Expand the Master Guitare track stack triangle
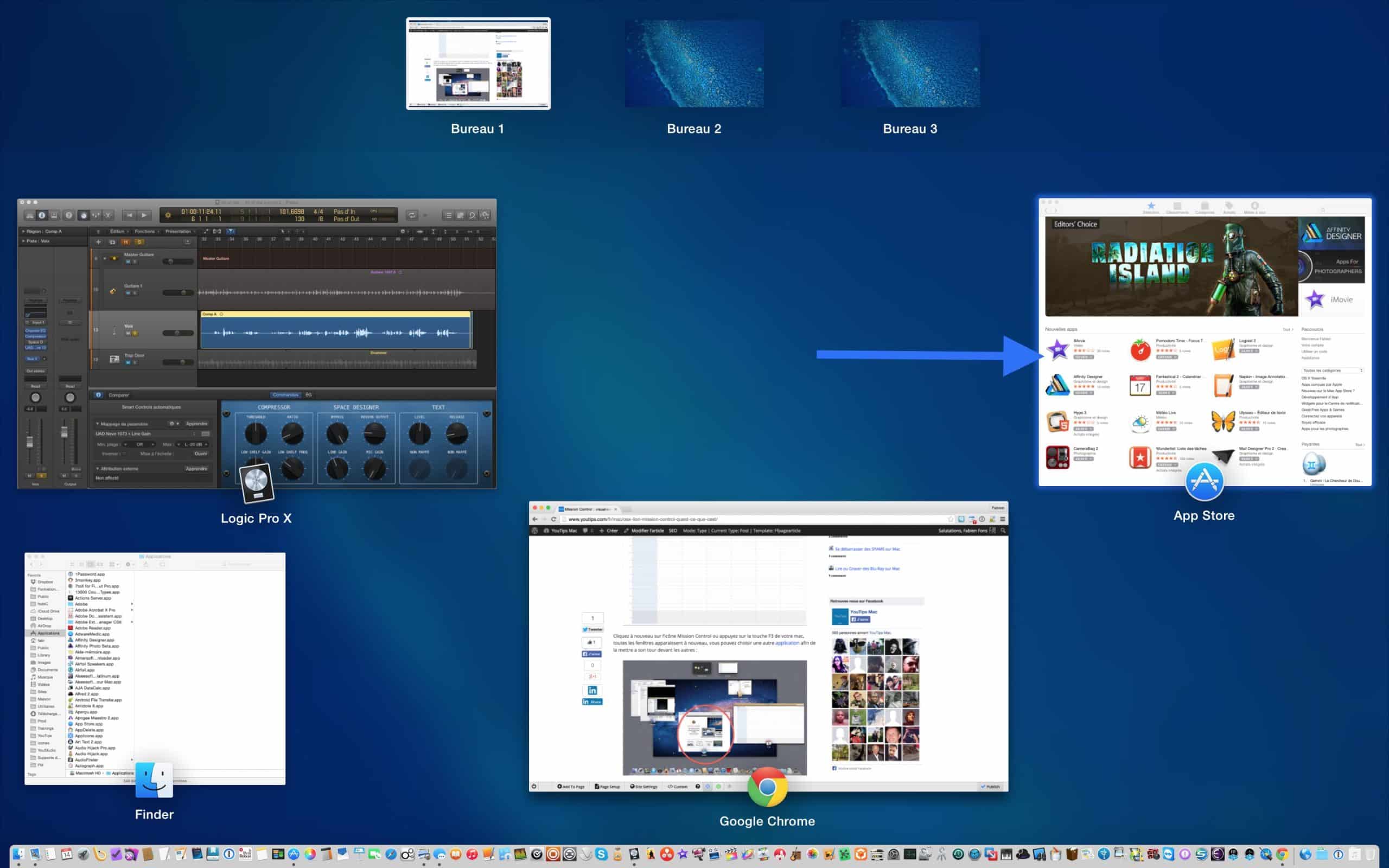The height and width of the screenshot is (868, 1389). (105, 258)
